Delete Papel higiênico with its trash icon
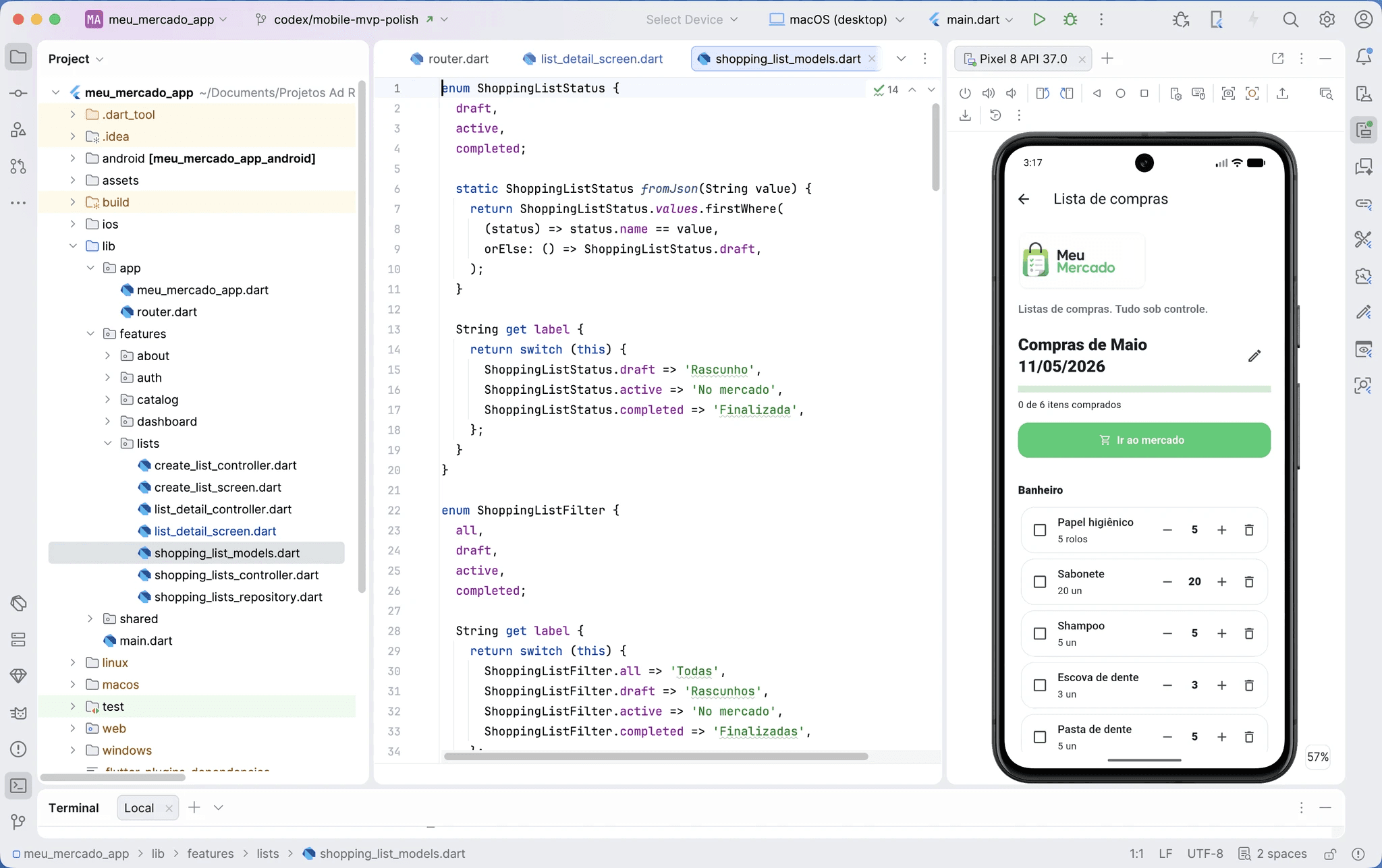The width and height of the screenshot is (1382, 868). point(1249,530)
